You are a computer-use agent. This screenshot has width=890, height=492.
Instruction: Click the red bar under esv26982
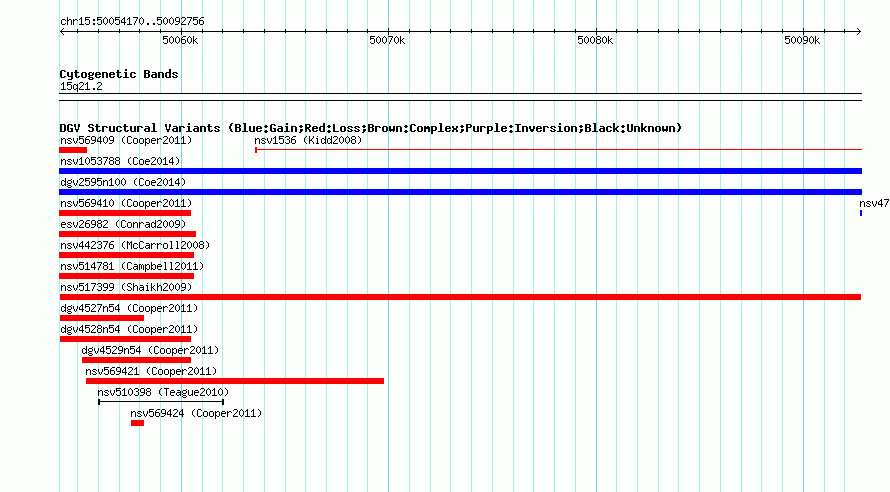pos(128,234)
